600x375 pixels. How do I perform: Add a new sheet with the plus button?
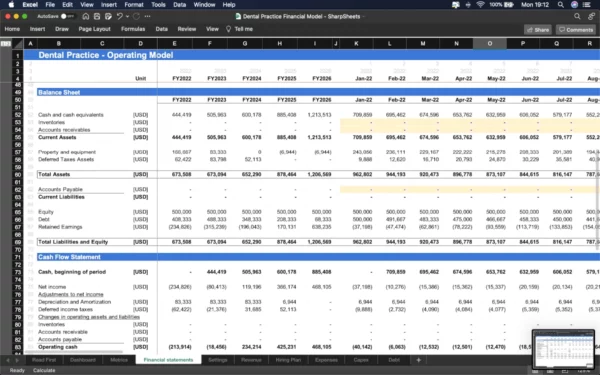(418, 360)
